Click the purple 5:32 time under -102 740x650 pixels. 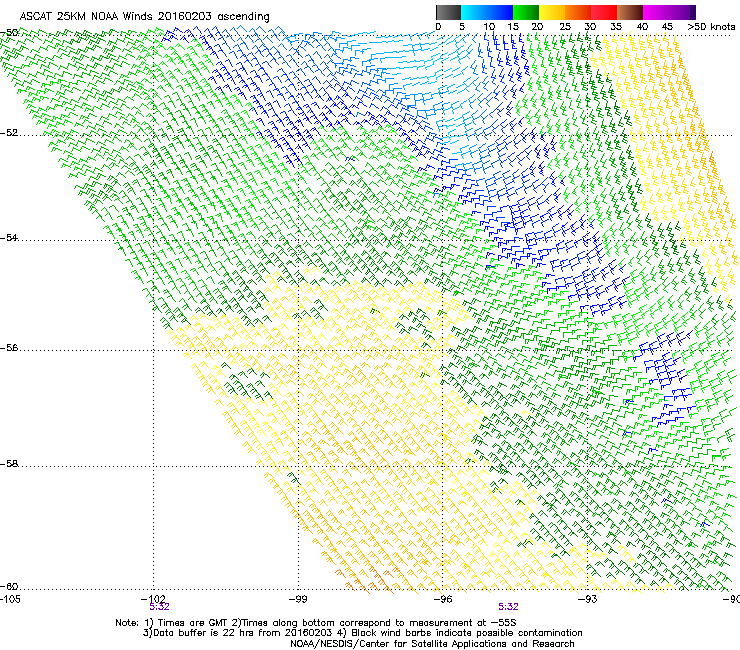click(x=159, y=607)
